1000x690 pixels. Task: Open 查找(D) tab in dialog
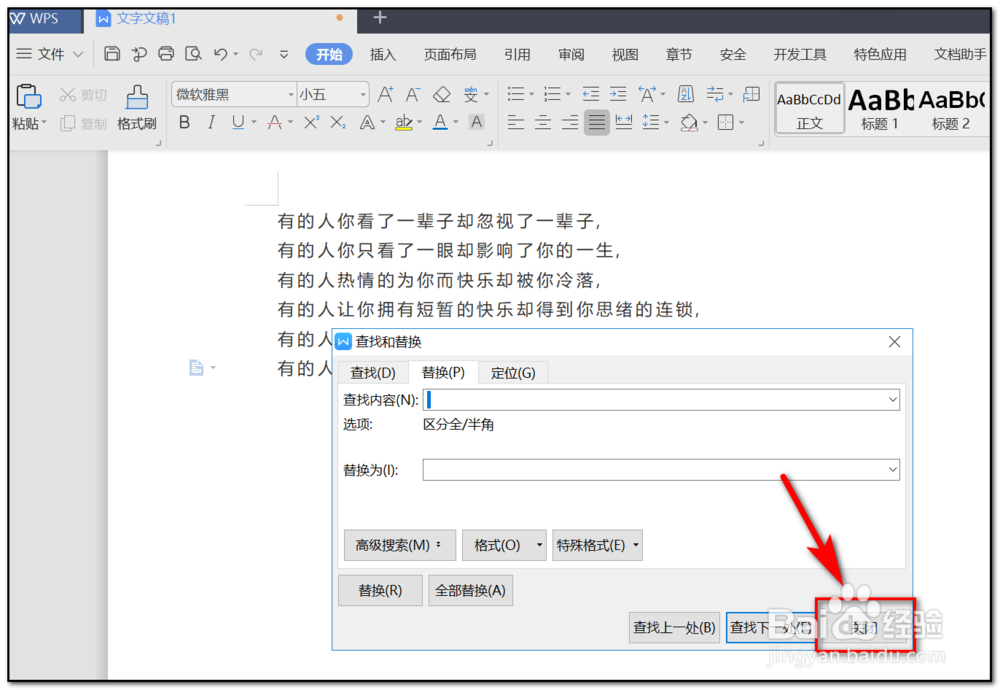tap(373, 372)
